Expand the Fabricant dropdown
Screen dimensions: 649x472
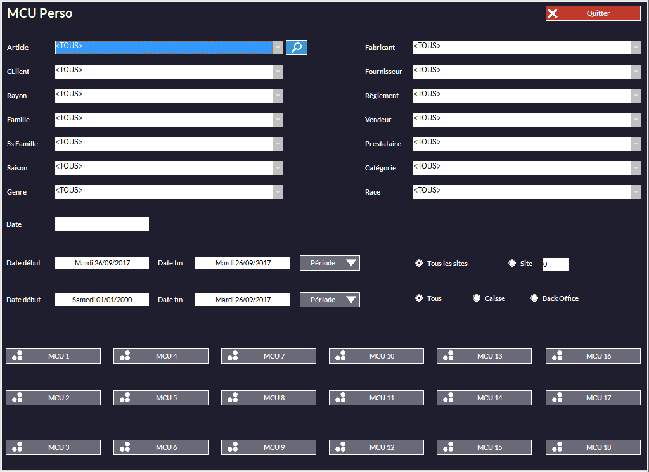coord(635,47)
